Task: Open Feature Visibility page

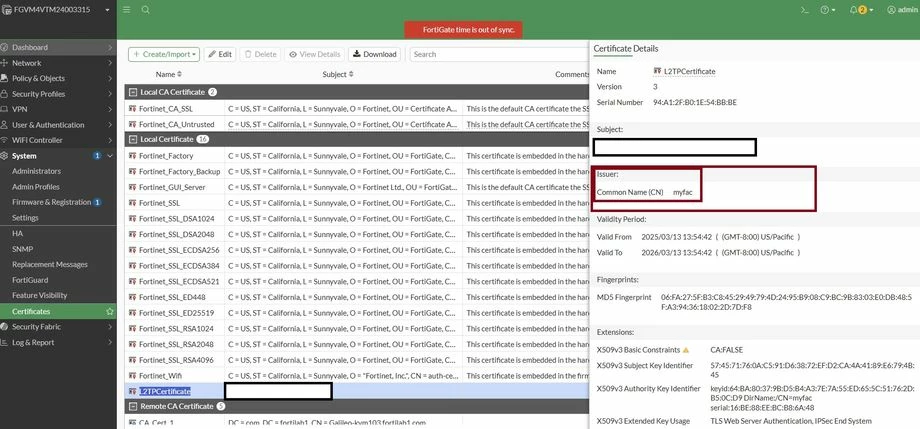Action: click(x=39, y=296)
